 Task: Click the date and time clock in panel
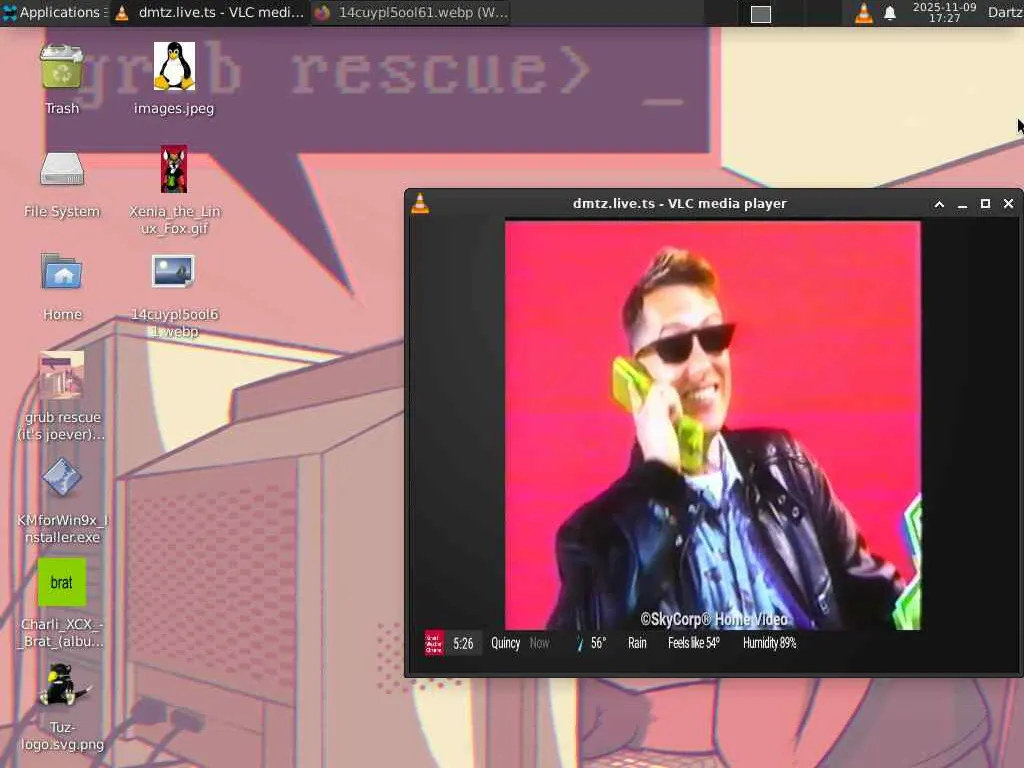pyautogui.click(x=944, y=12)
